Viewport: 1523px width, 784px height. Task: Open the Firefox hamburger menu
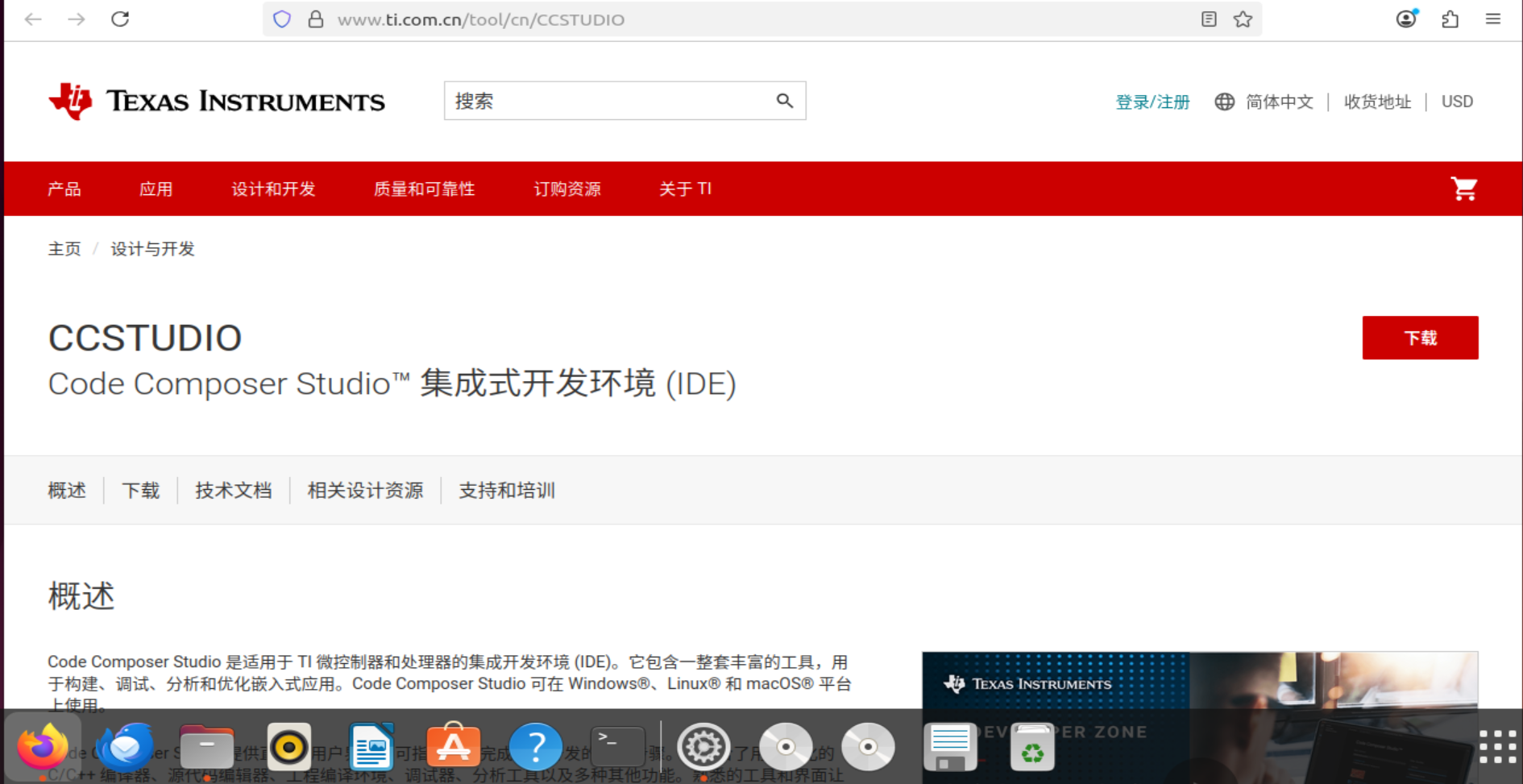click(1493, 19)
